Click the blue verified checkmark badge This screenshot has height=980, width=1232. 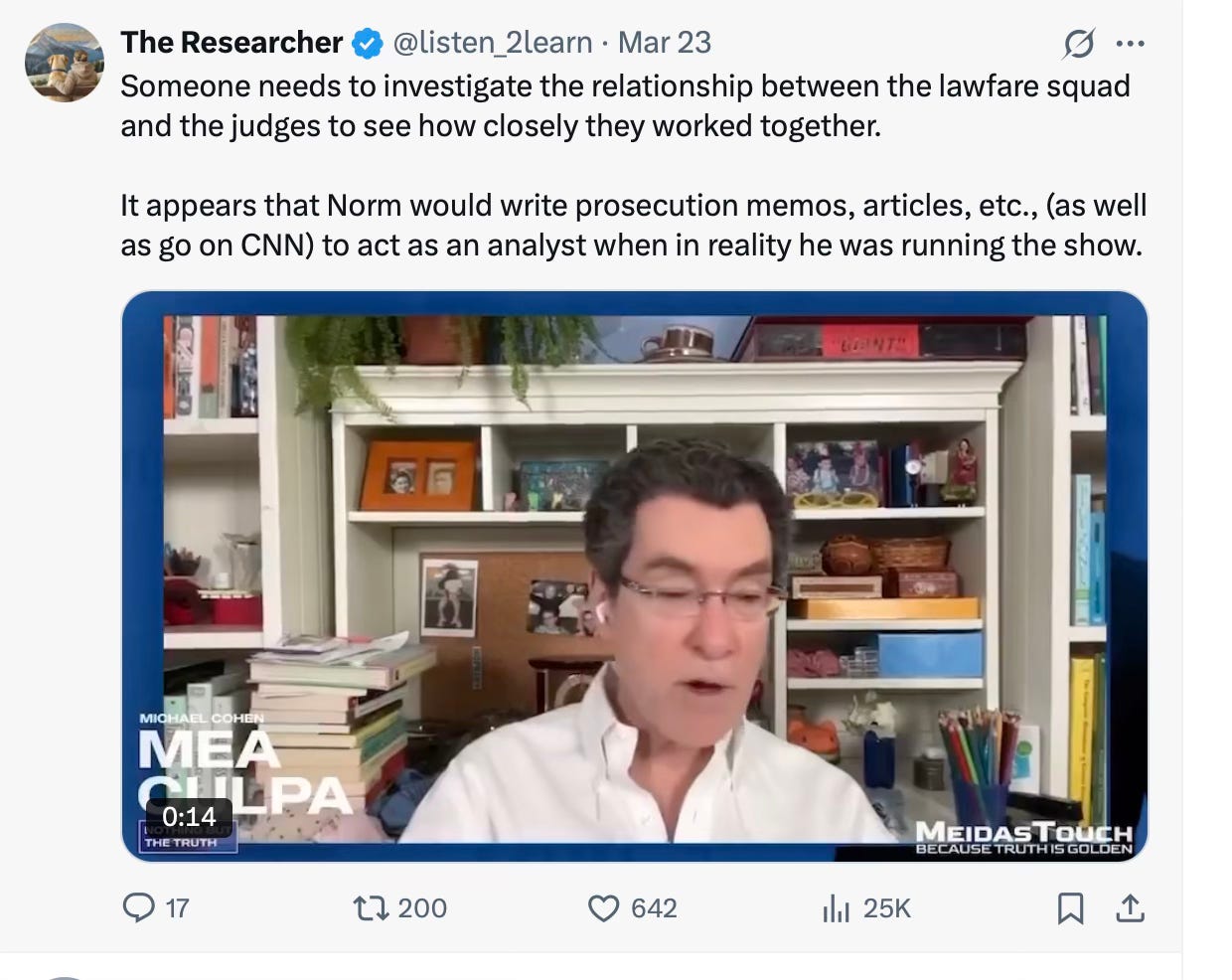tap(368, 43)
